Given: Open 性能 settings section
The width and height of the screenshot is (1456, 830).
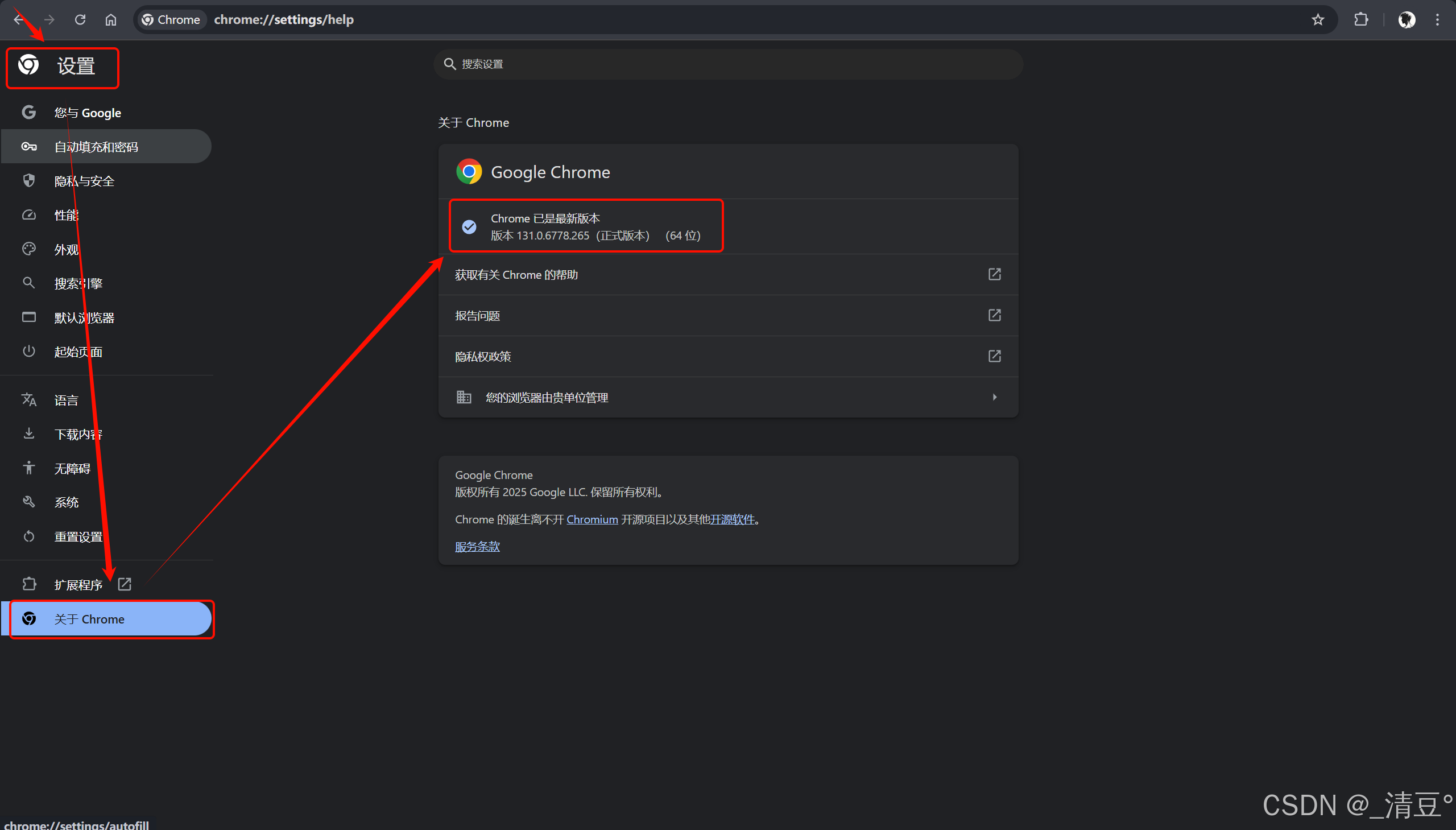Looking at the screenshot, I should coord(106,215).
